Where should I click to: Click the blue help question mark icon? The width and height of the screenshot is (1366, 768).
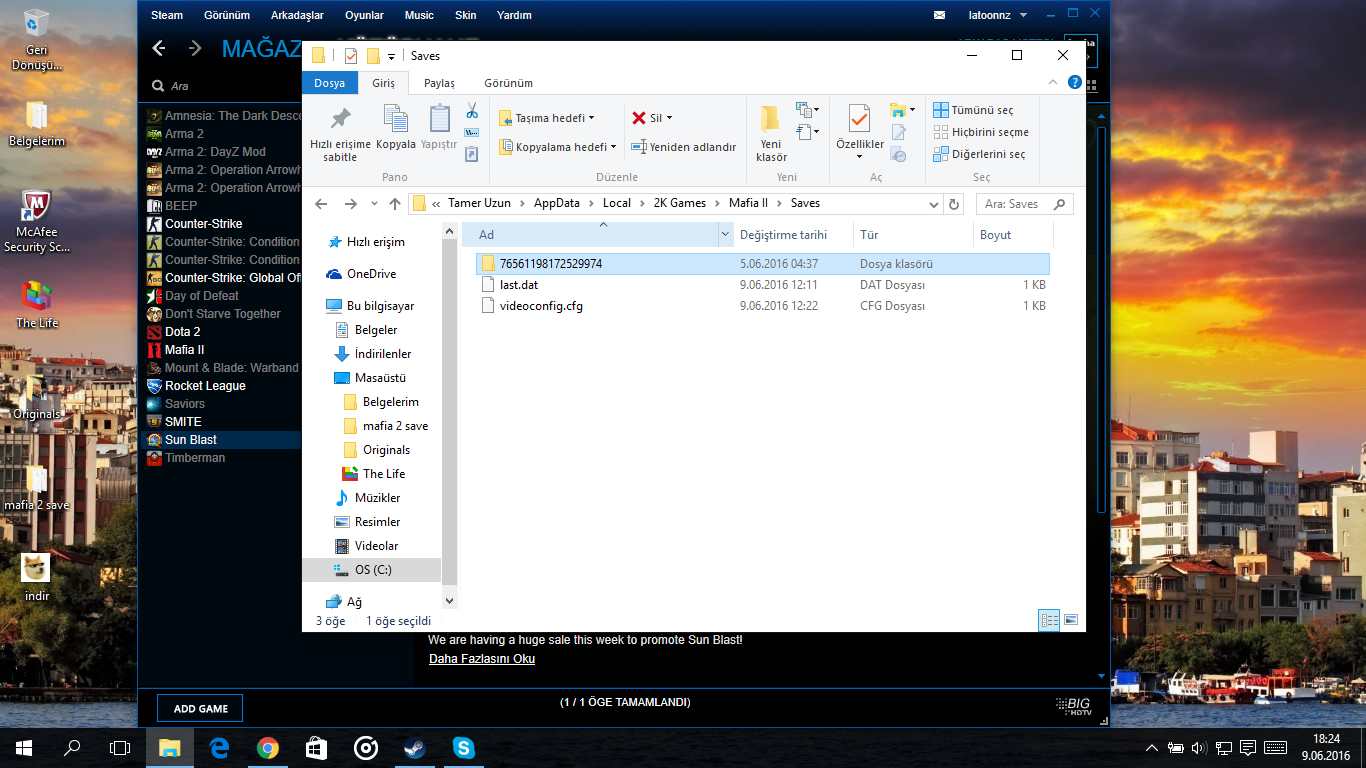1075,82
